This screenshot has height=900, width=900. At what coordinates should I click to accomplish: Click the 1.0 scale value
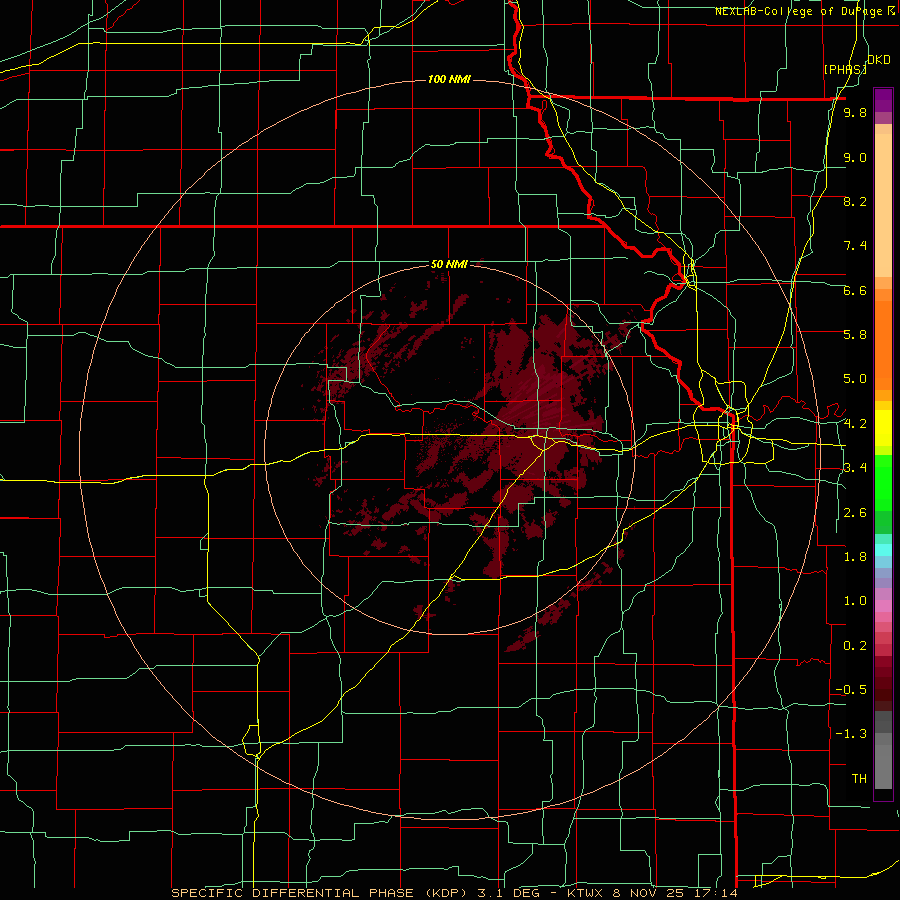tap(855, 601)
